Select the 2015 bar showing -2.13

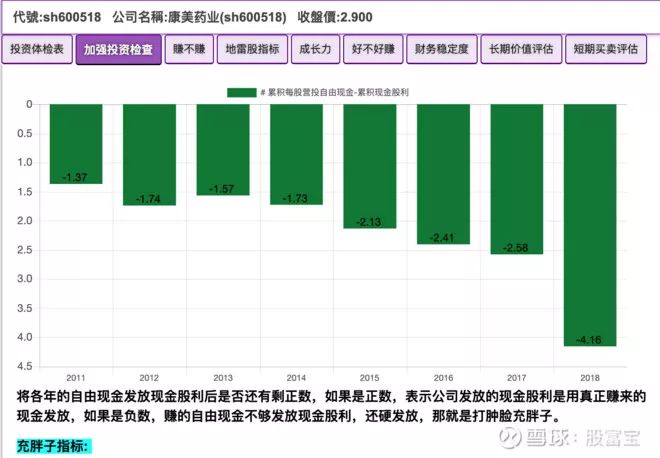click(370, 166)
